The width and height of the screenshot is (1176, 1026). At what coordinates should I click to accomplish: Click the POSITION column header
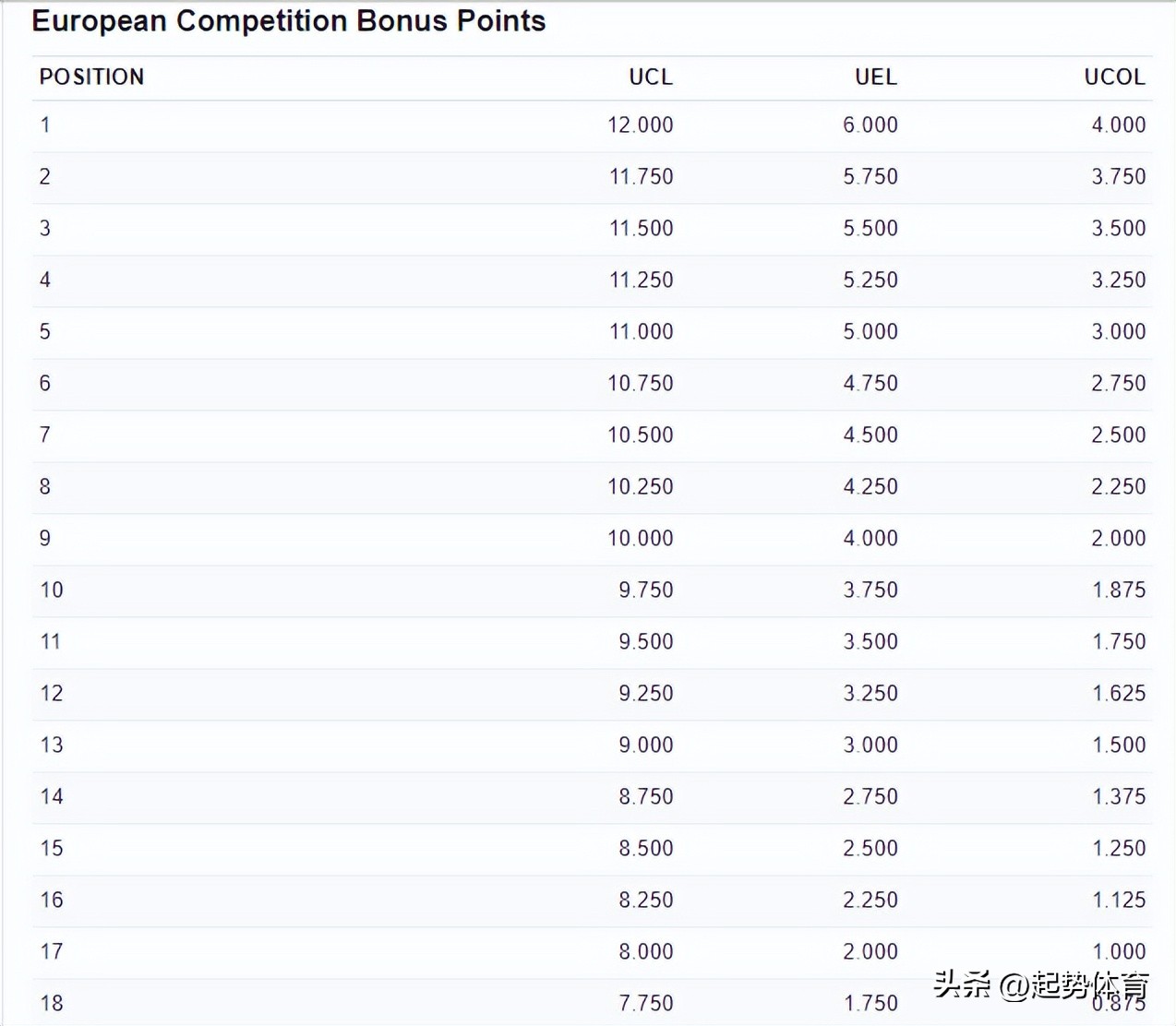(x=91, y=77)
